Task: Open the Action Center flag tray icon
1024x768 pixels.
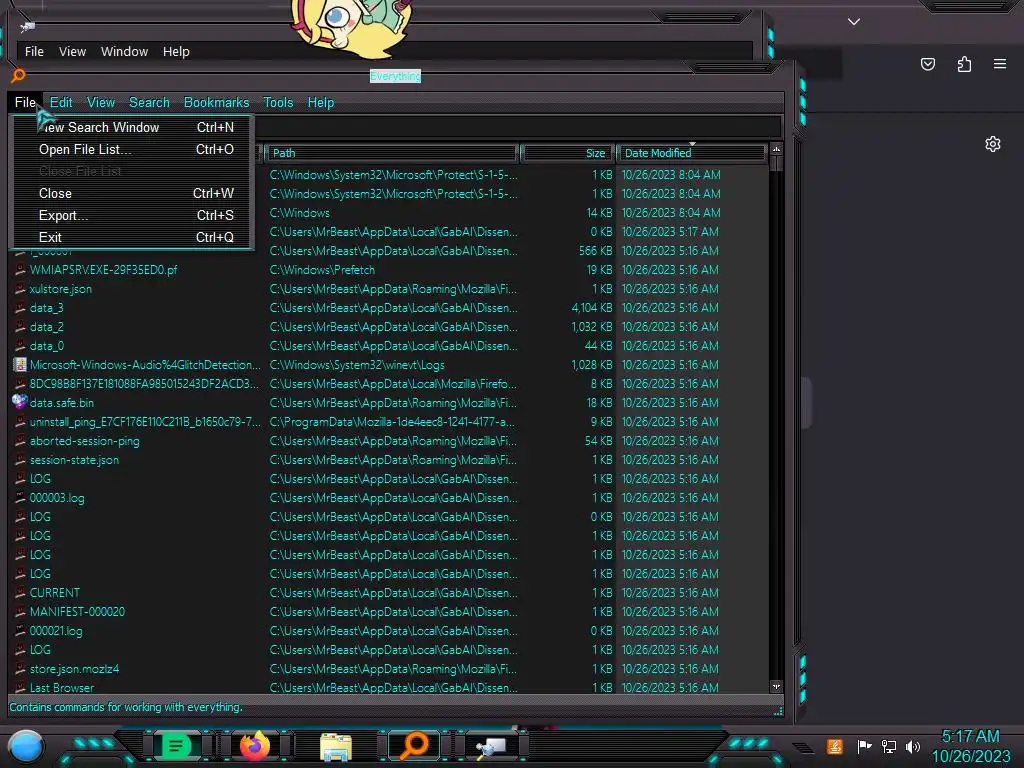Action: click(864, 746)
